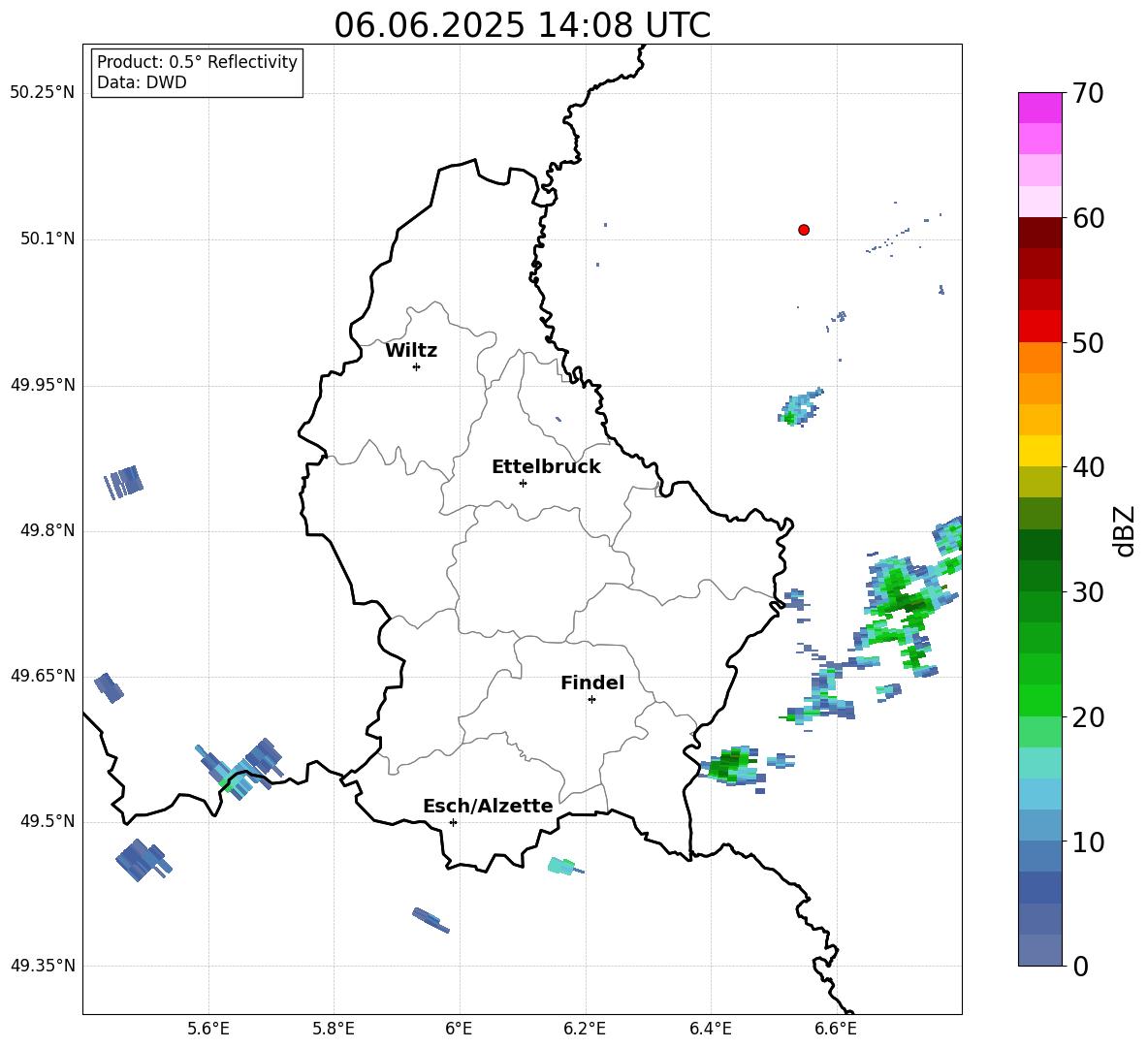Select the Findel city label
This screenshot has width=1148, height=1048.
[x=592, y=683]
